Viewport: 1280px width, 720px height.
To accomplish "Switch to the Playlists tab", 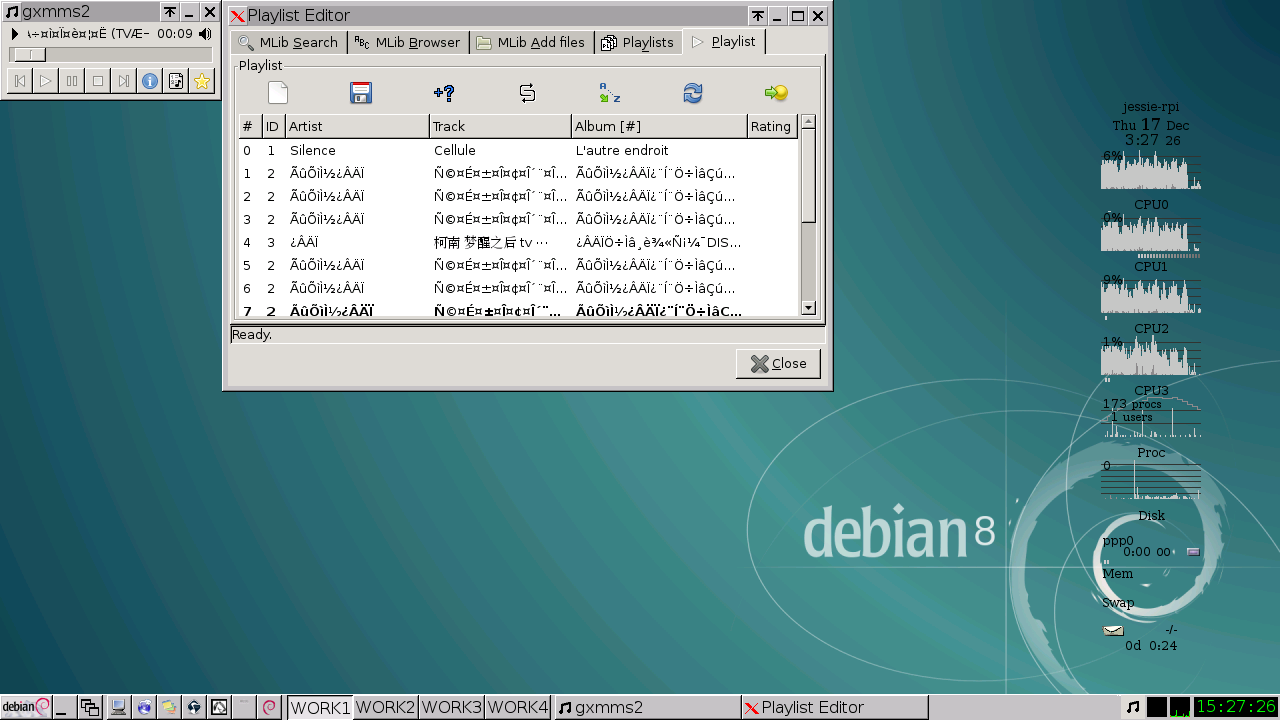I will 638,42.
